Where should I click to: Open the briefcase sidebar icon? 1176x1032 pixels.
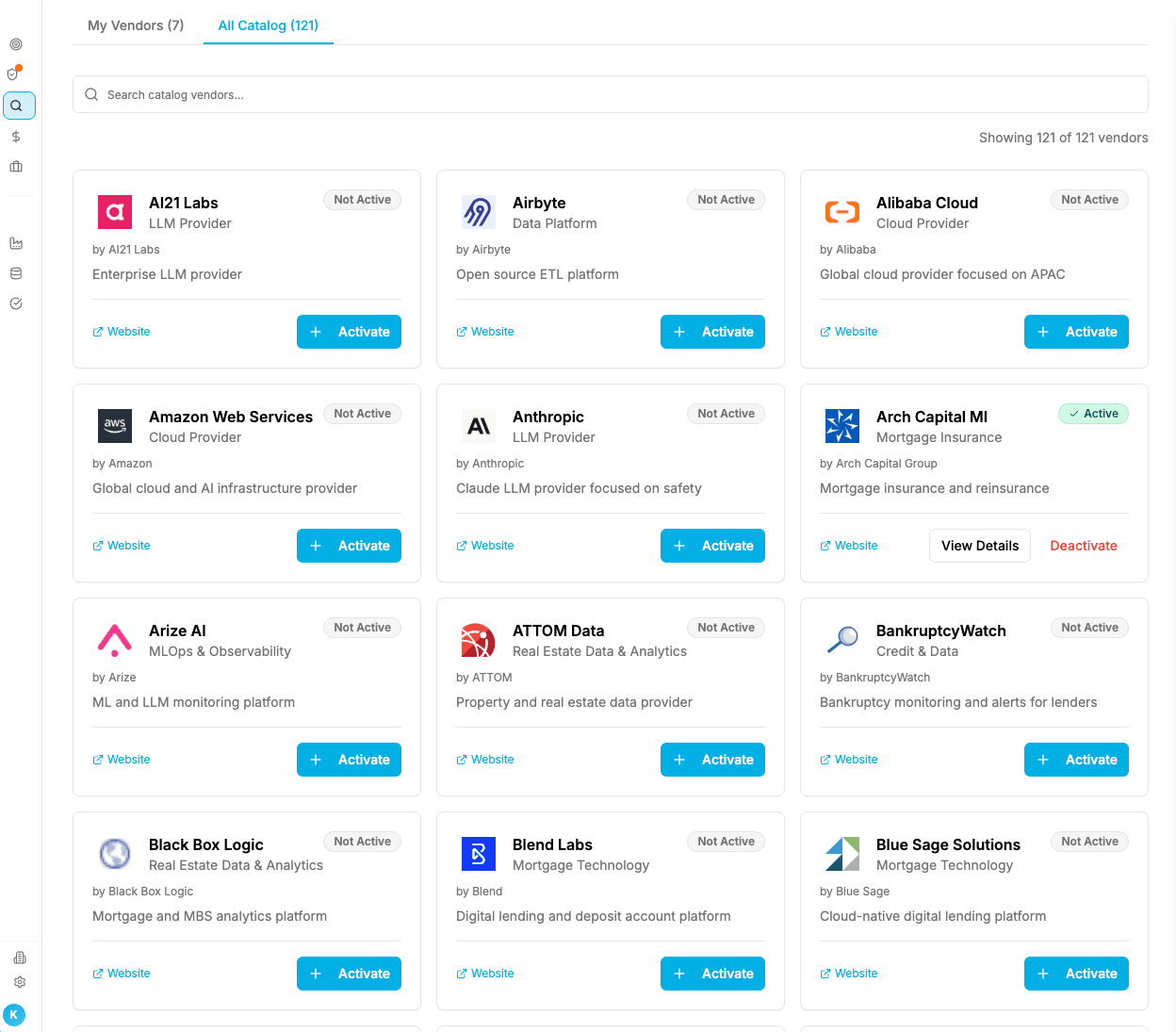[16, 167]
